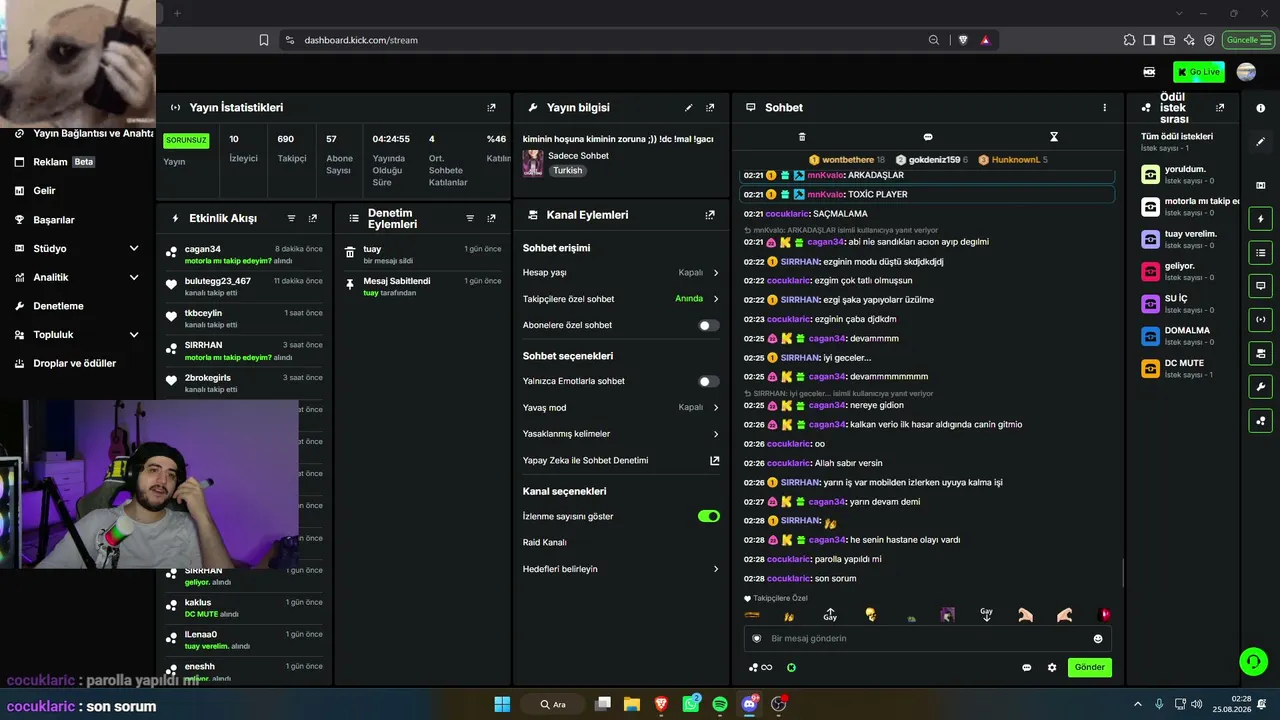The image size is (1280, 720).
Task: Expand Yavaş mod setting
Action: pos(620,407)
